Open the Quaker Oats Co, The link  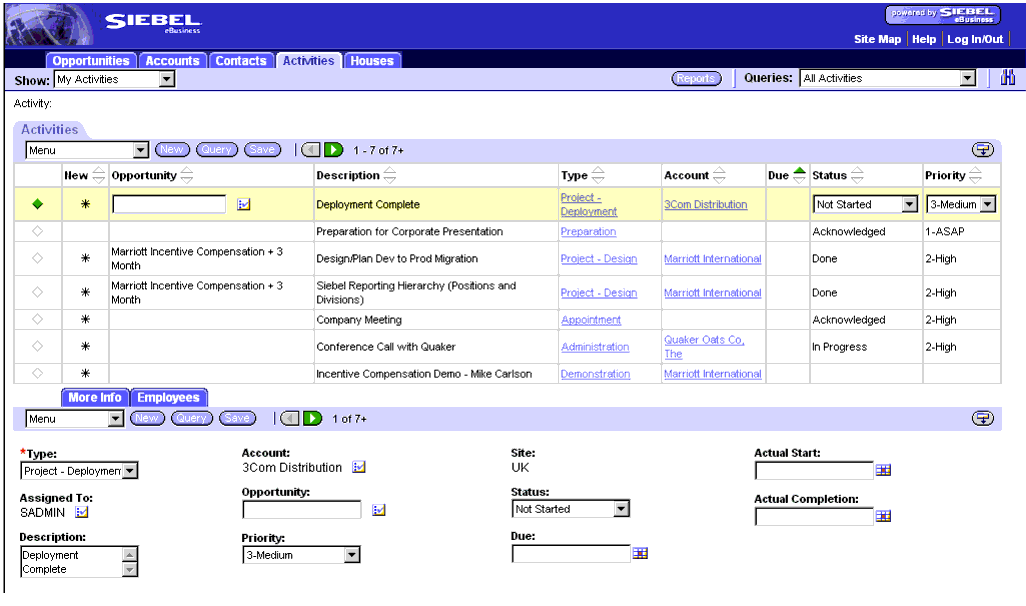pyautogui.click(x=704, y=347)
